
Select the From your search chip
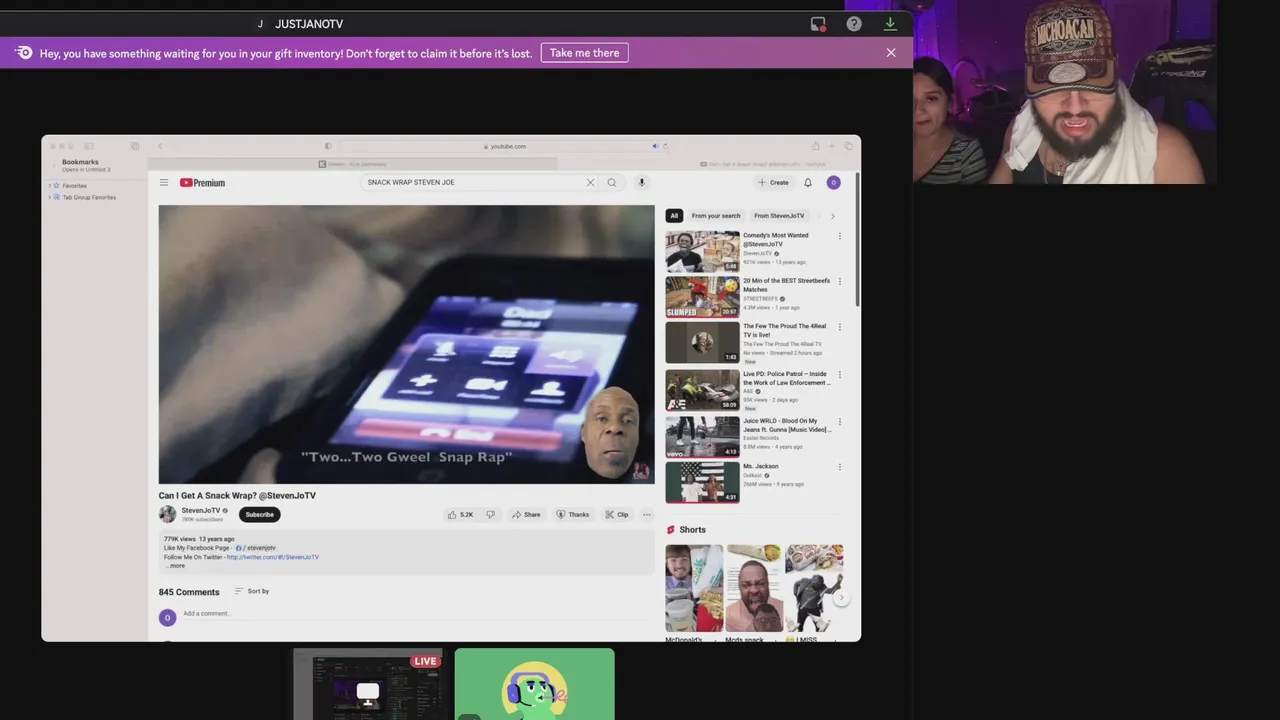pyautogui.click(x=716, y=216)
